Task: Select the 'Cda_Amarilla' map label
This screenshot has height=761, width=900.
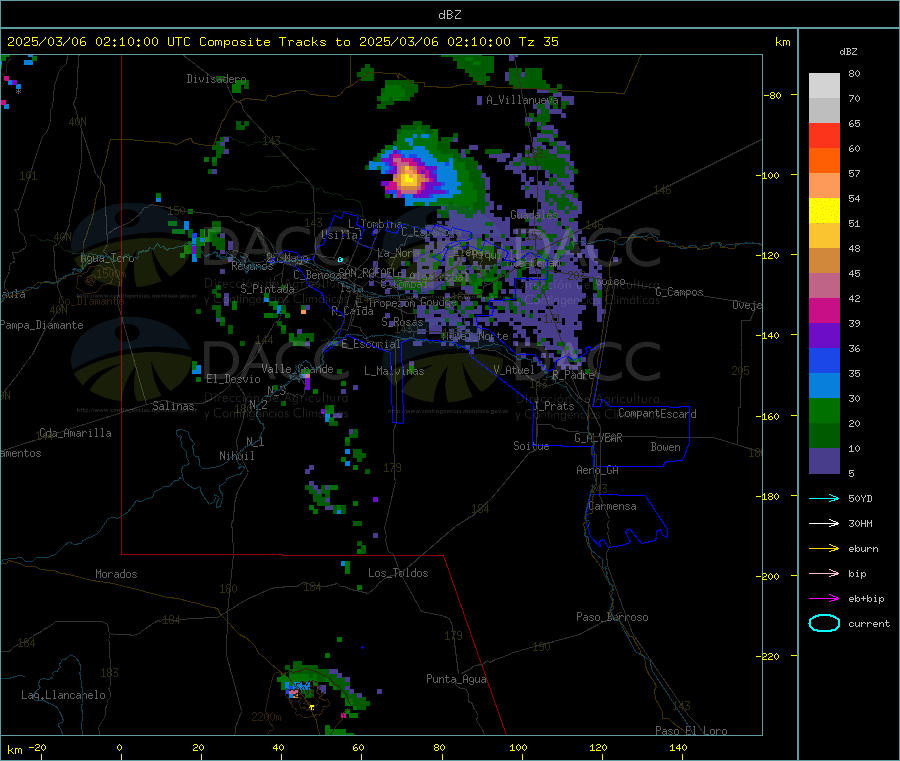Action: [x=75, y=433]
